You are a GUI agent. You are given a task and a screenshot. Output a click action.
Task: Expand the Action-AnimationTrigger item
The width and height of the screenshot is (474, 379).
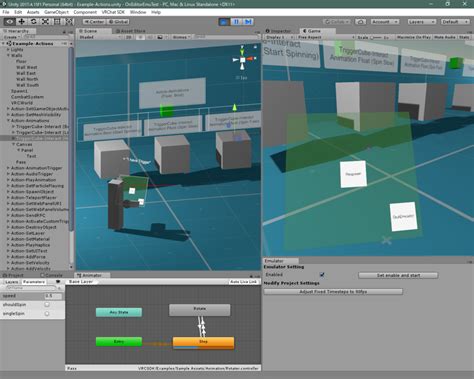pos(8,168)
